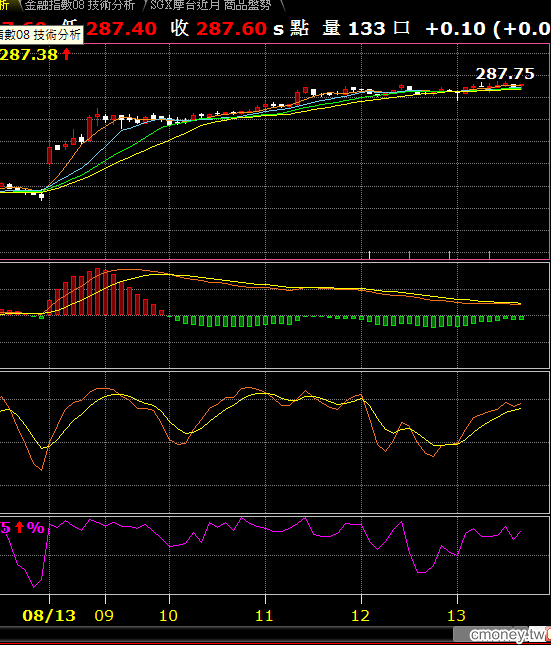The width and height of the screenshot is (551, 645).
Task: Click the horizontal scrollbar at the bottom
Action: click(x=275, y=633)
